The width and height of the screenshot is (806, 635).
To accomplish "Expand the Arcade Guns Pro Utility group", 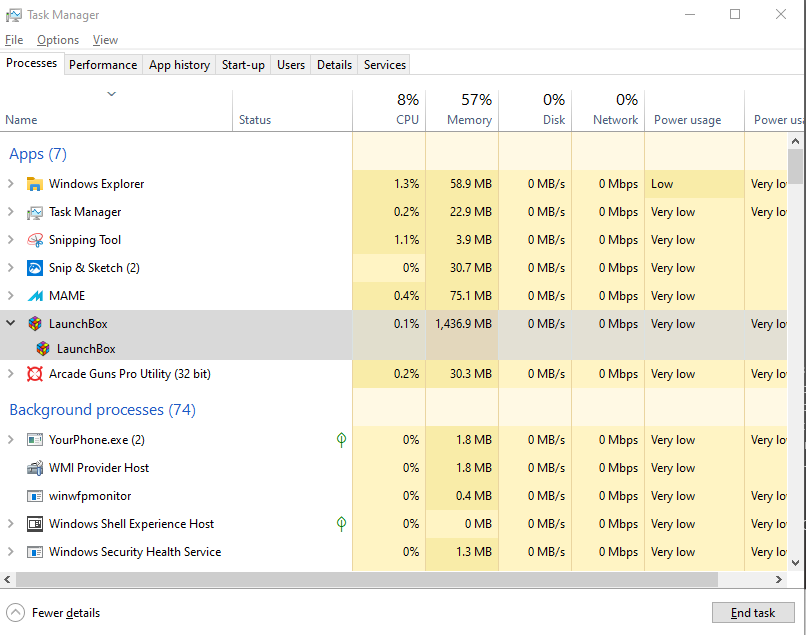I will 10,374.
